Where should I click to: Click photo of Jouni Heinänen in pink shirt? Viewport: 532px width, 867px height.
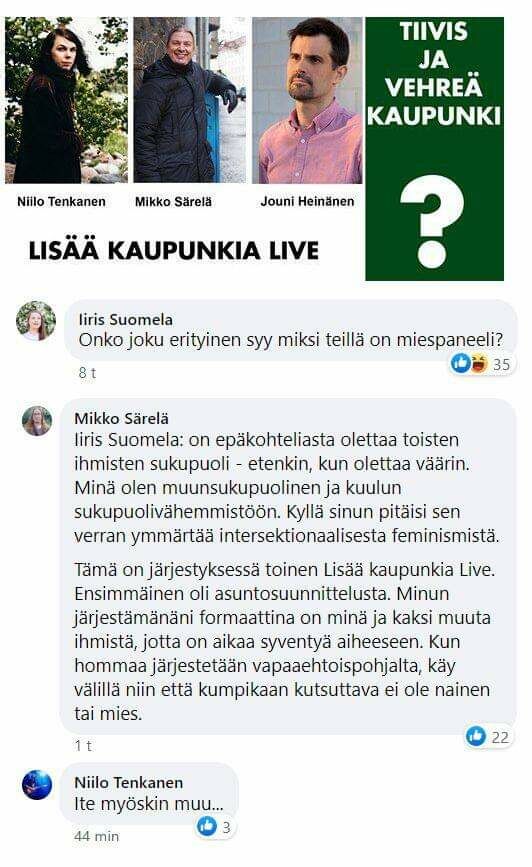[x=307, y=100]
